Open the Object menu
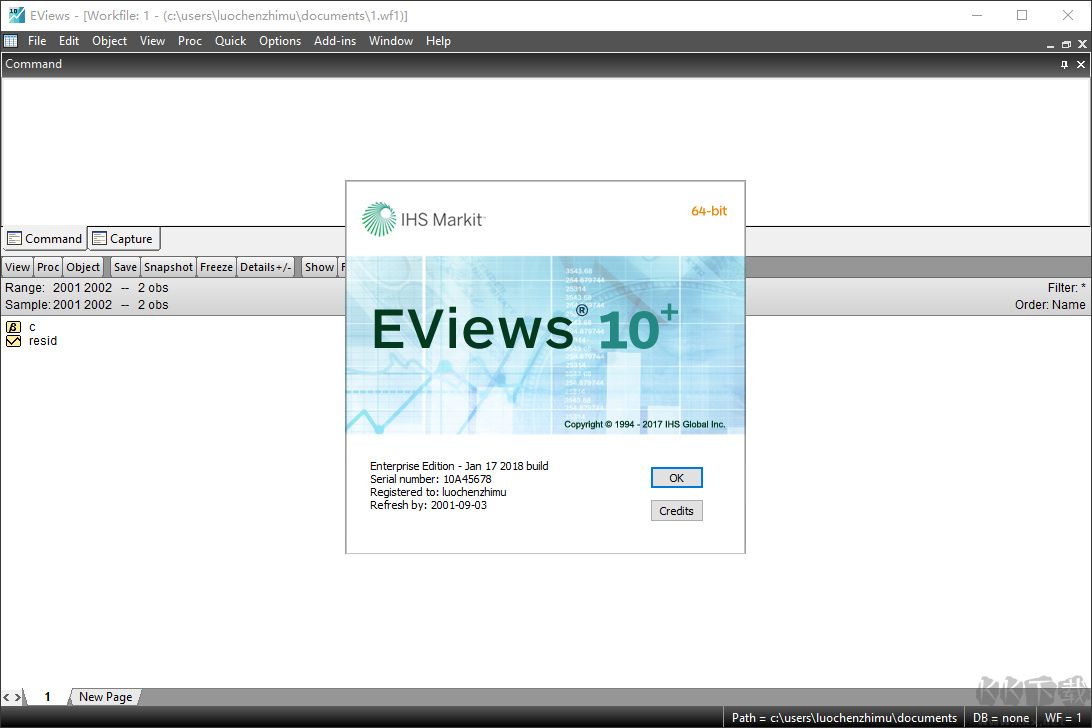The width and height of the screenshot is (1092, 728). pos(109,41)
